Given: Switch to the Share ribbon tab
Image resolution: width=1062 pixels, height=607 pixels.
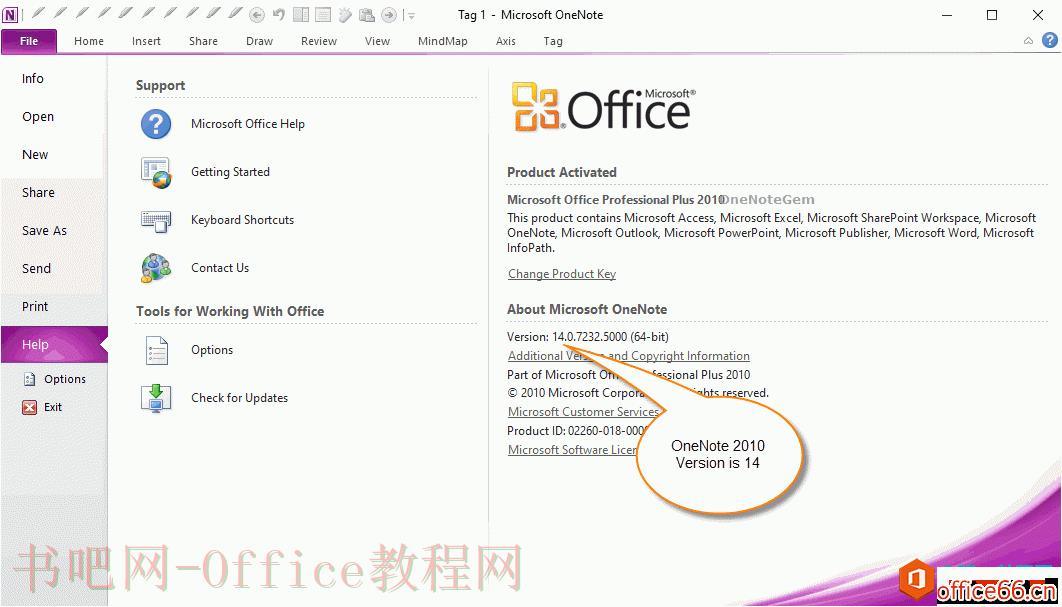Looking at the screenshot, I should [203, 41].
